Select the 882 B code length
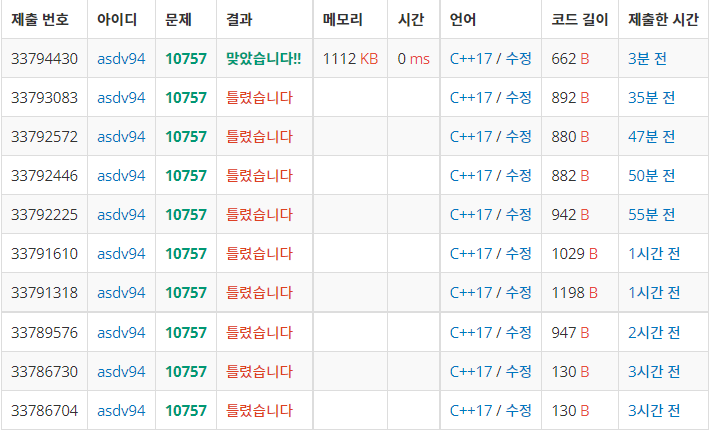This screenshot has height=432, width=718. (x=570, y=175)
